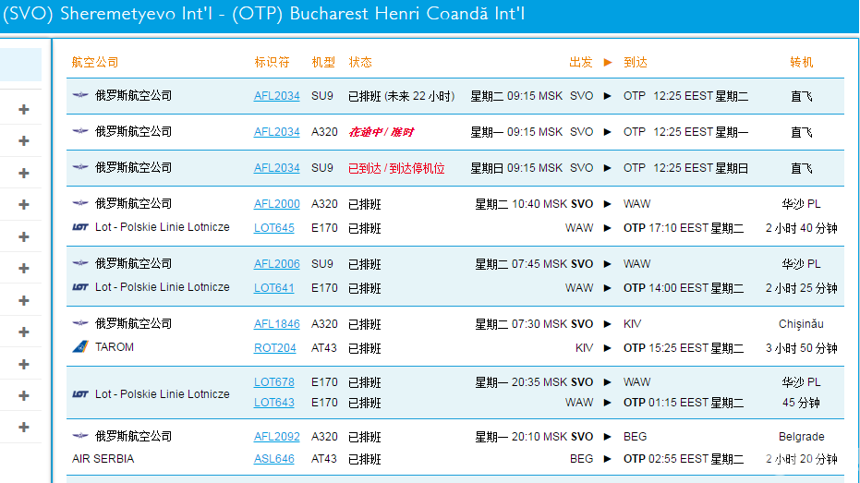The height and width of the screenshot is (483, 860).
Task: Open flight link ASL646
Action: point(274,459)
